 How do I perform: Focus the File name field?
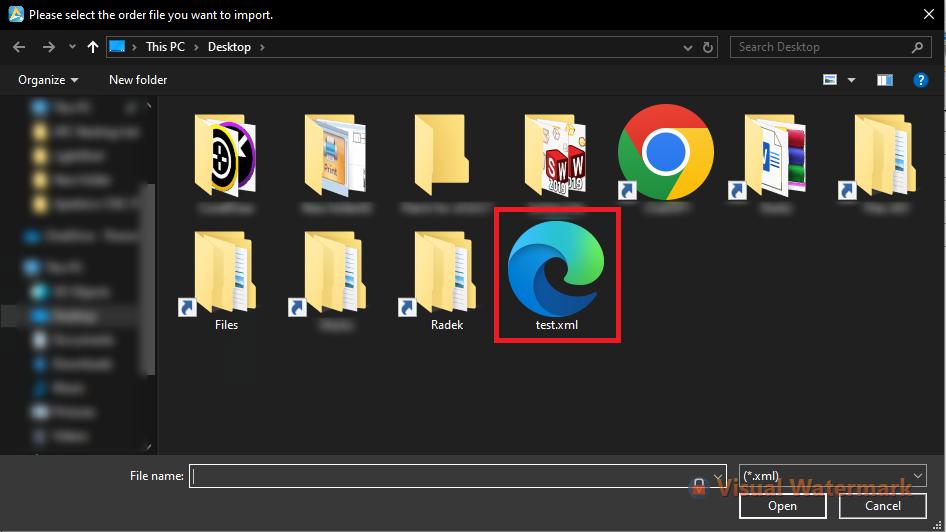[457, 476]
